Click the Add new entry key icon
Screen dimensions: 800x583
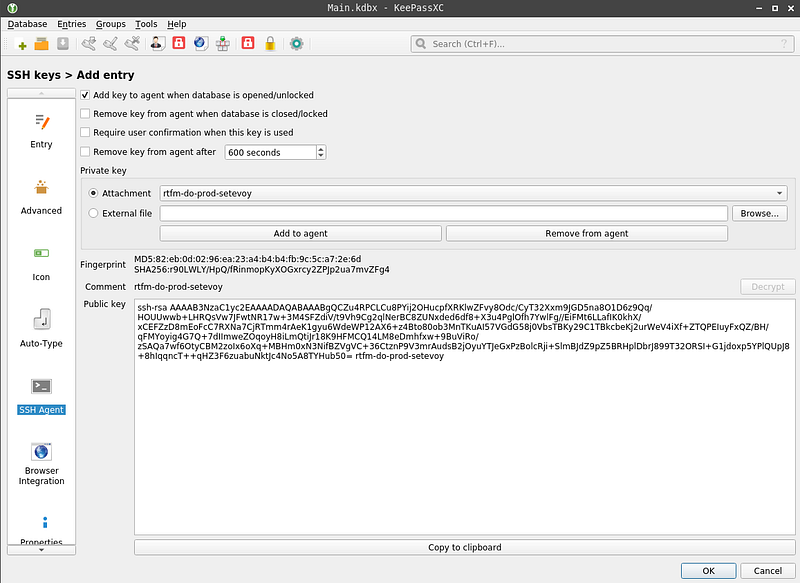(89, 44)
